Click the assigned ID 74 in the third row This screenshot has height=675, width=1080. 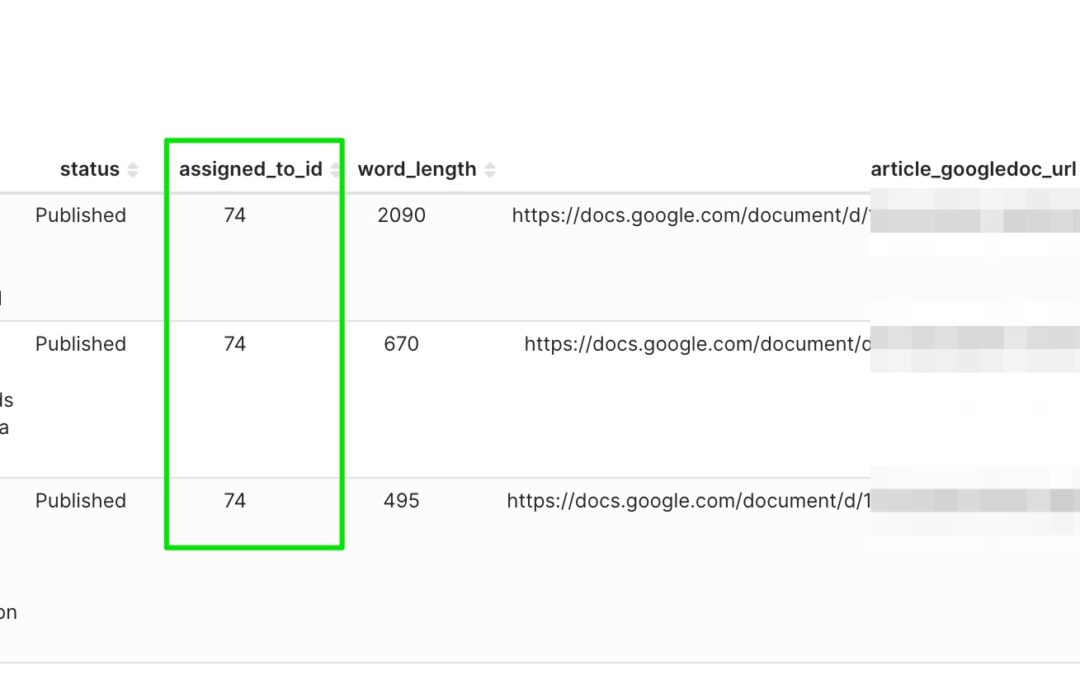(235, 501)
